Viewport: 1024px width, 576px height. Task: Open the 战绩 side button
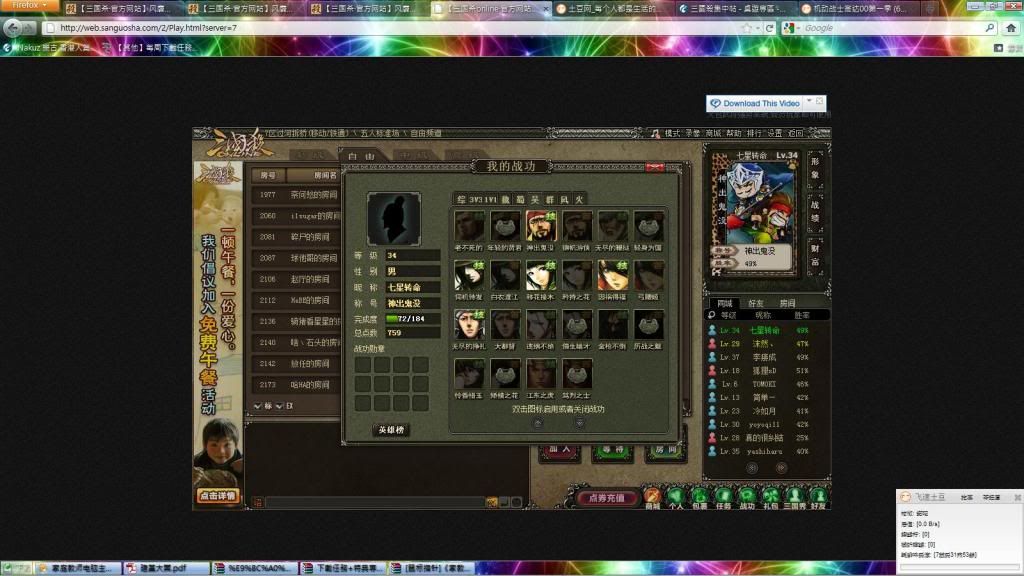click(x=815, y=212)
